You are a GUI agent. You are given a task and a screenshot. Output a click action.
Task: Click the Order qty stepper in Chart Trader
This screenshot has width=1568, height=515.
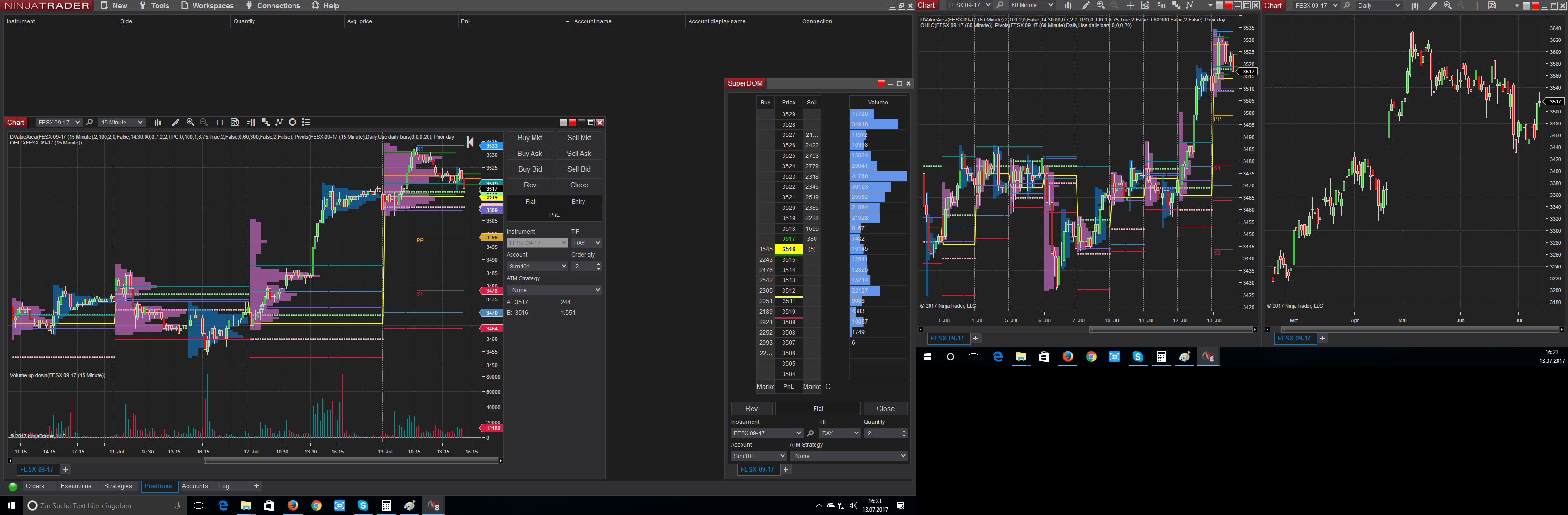599,266
